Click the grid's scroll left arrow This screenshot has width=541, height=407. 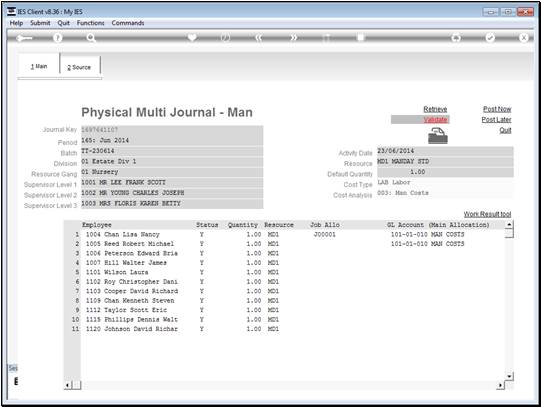coord(68,385)
